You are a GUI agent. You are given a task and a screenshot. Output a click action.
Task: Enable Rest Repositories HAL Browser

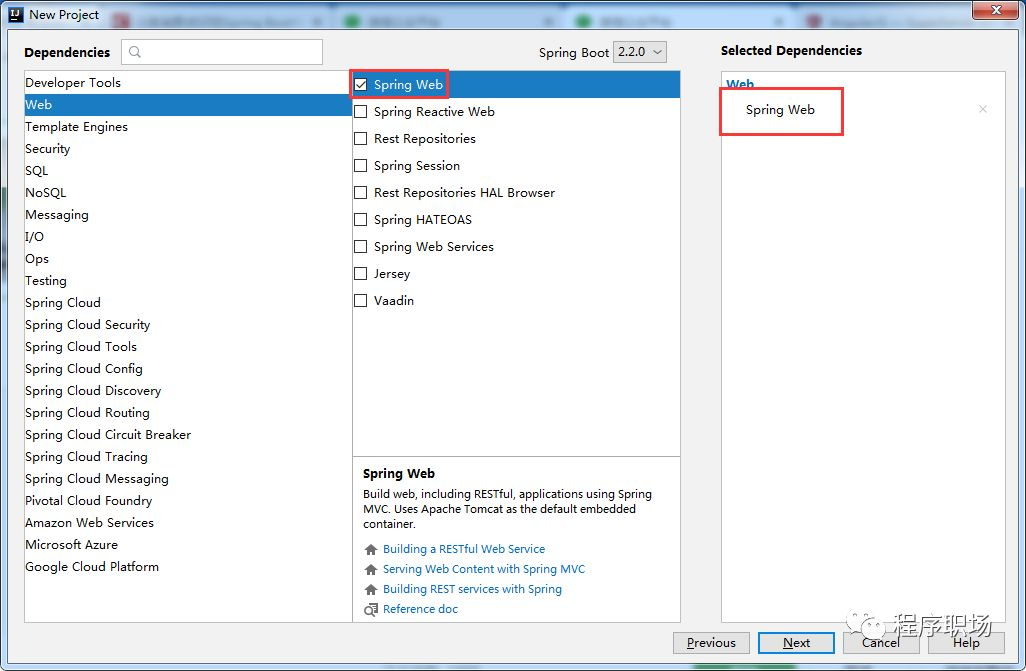[361, 192]
